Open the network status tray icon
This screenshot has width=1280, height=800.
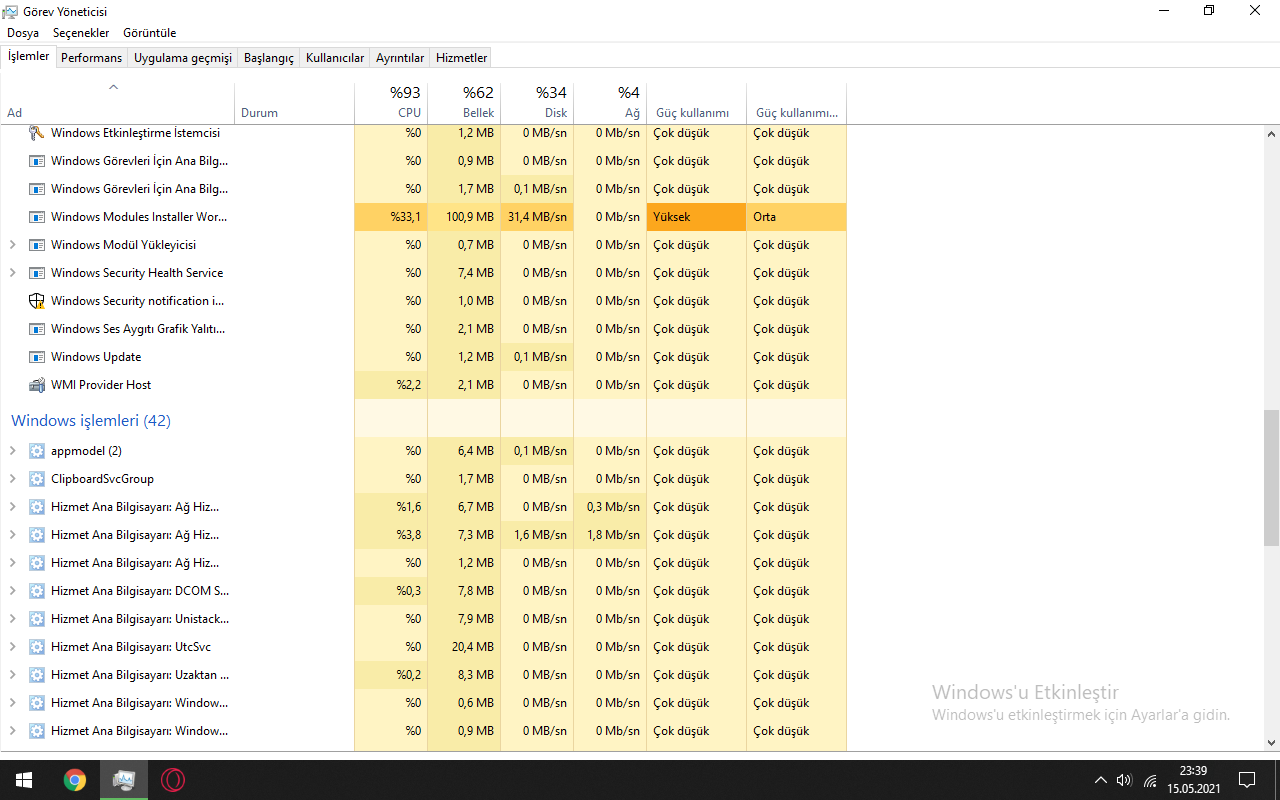(1150, 780)
